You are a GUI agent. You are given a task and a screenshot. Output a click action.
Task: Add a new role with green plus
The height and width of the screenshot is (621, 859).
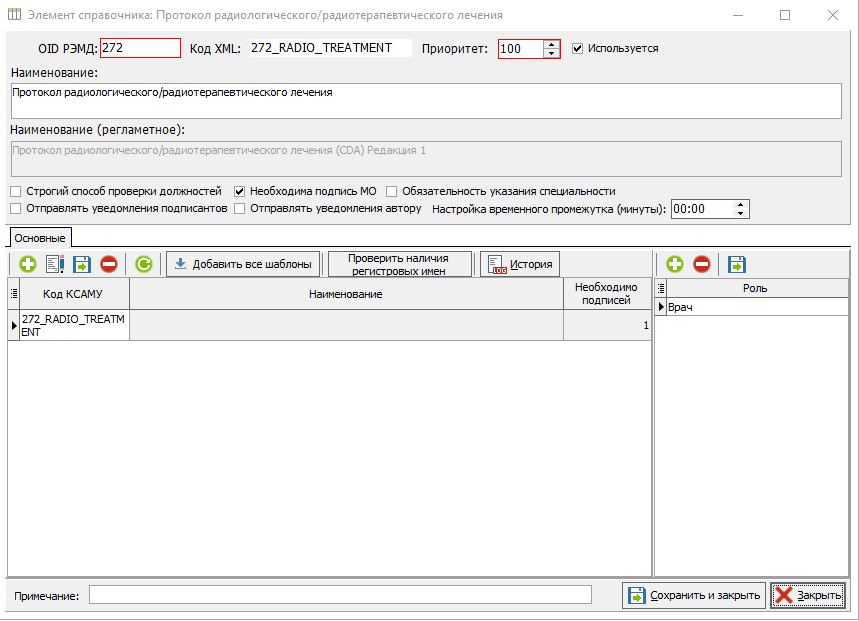pyautogui.click(x=675, y=264)
